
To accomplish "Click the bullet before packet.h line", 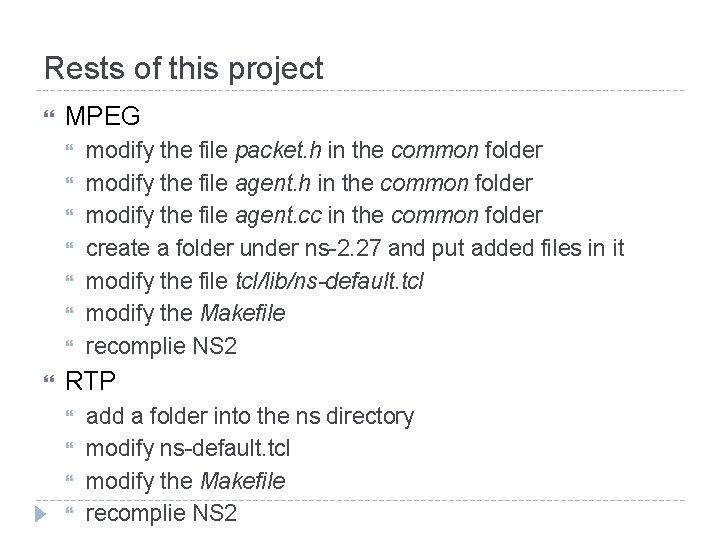I will click(69, 148).
